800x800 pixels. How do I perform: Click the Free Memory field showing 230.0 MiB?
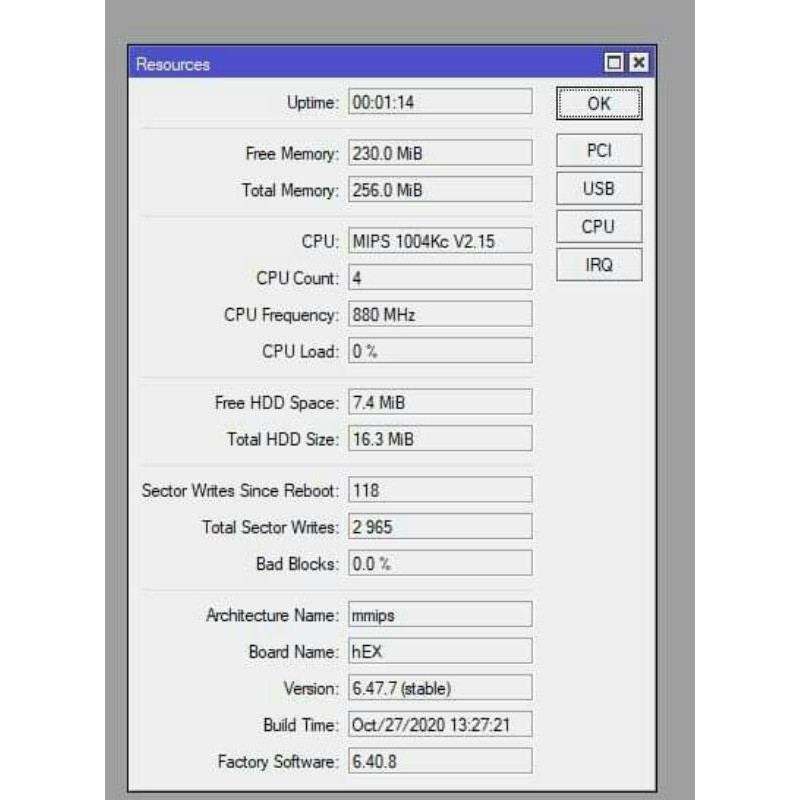(x=438, y=152)
